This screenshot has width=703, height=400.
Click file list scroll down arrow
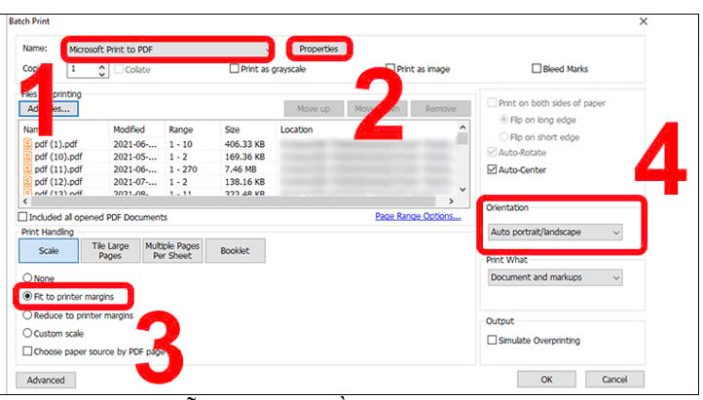click(x=463, y=189)
